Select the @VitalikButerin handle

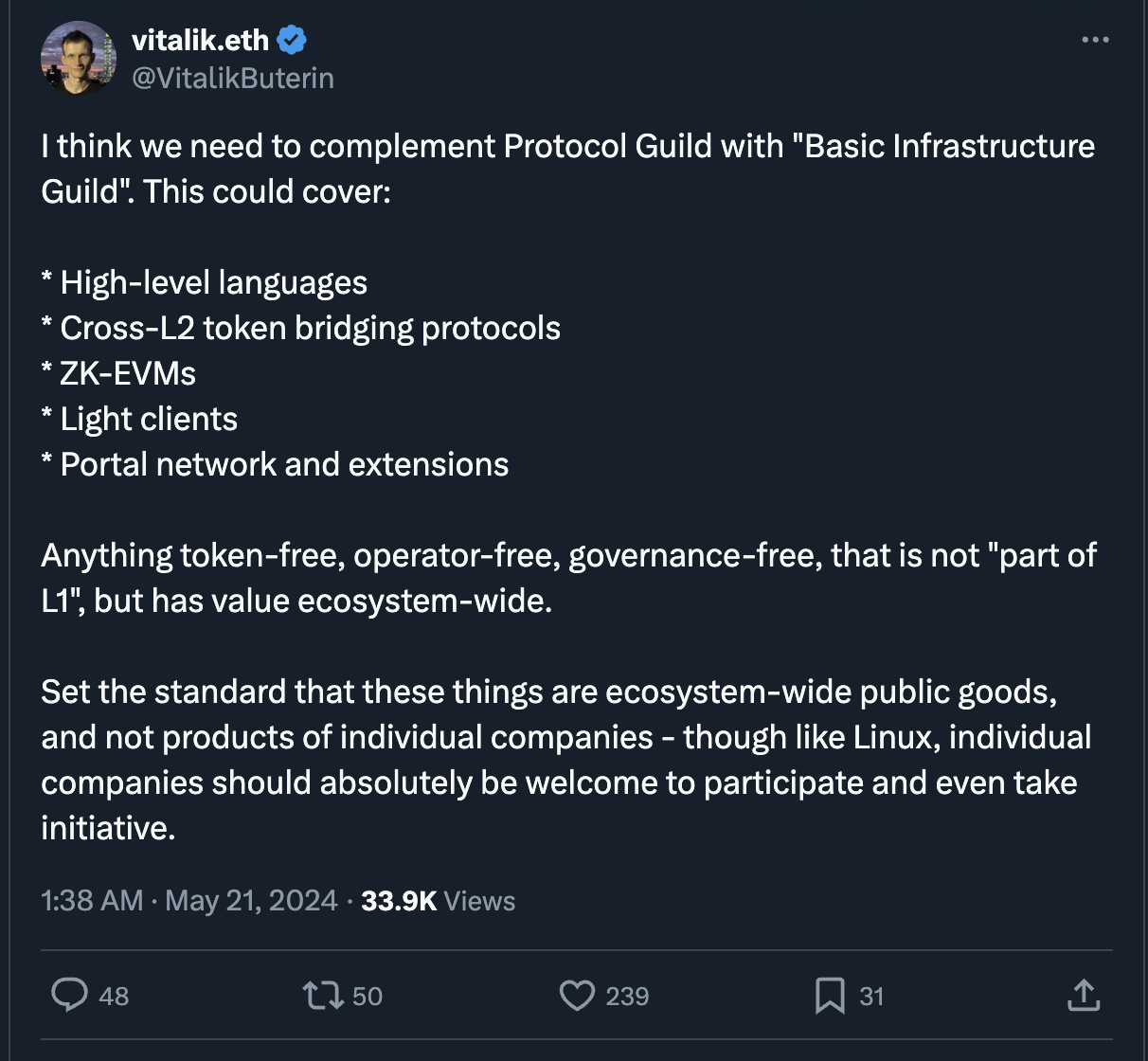tap(231, 77)
